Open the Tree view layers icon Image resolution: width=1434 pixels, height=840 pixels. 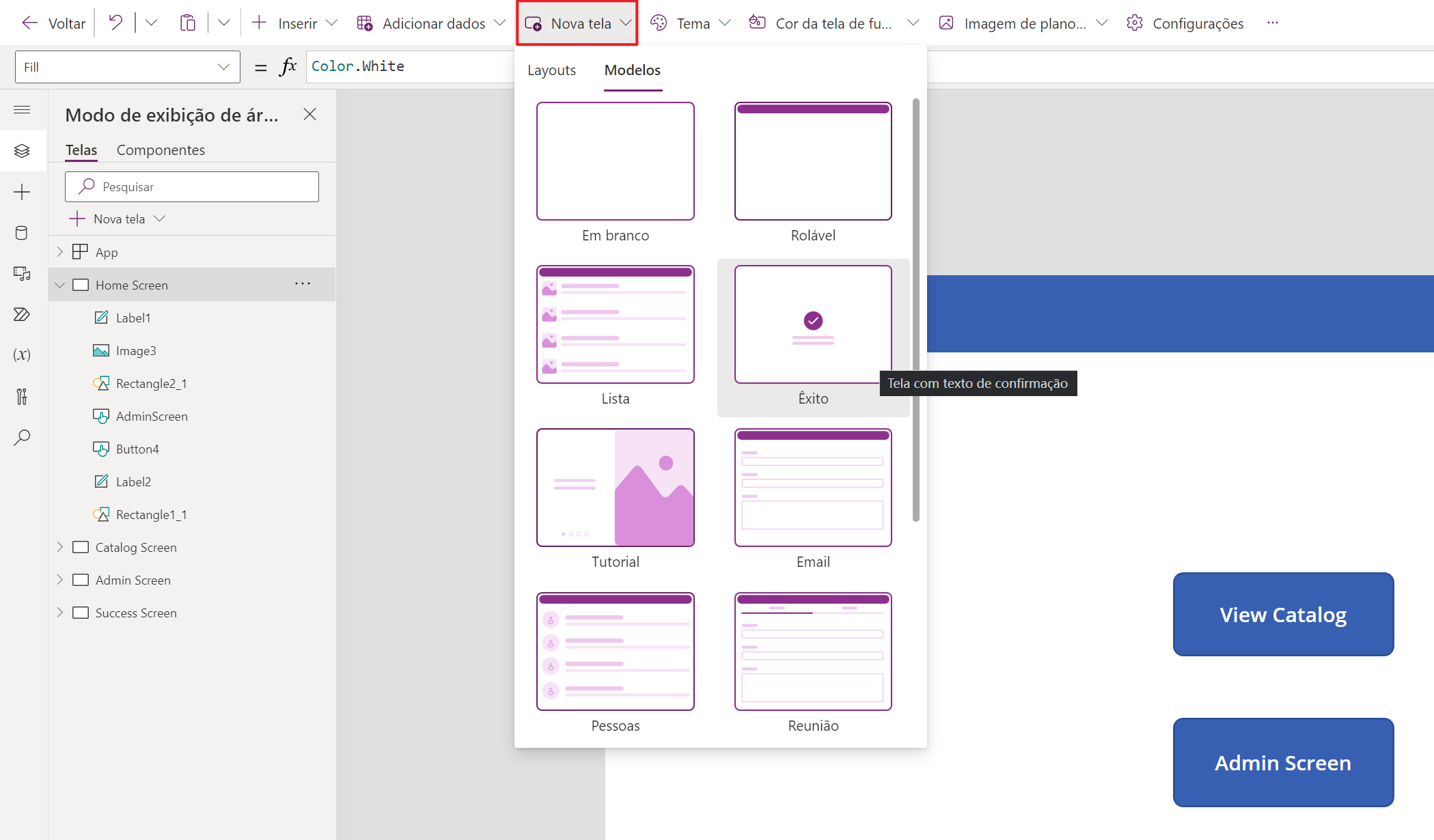point(22,150)
